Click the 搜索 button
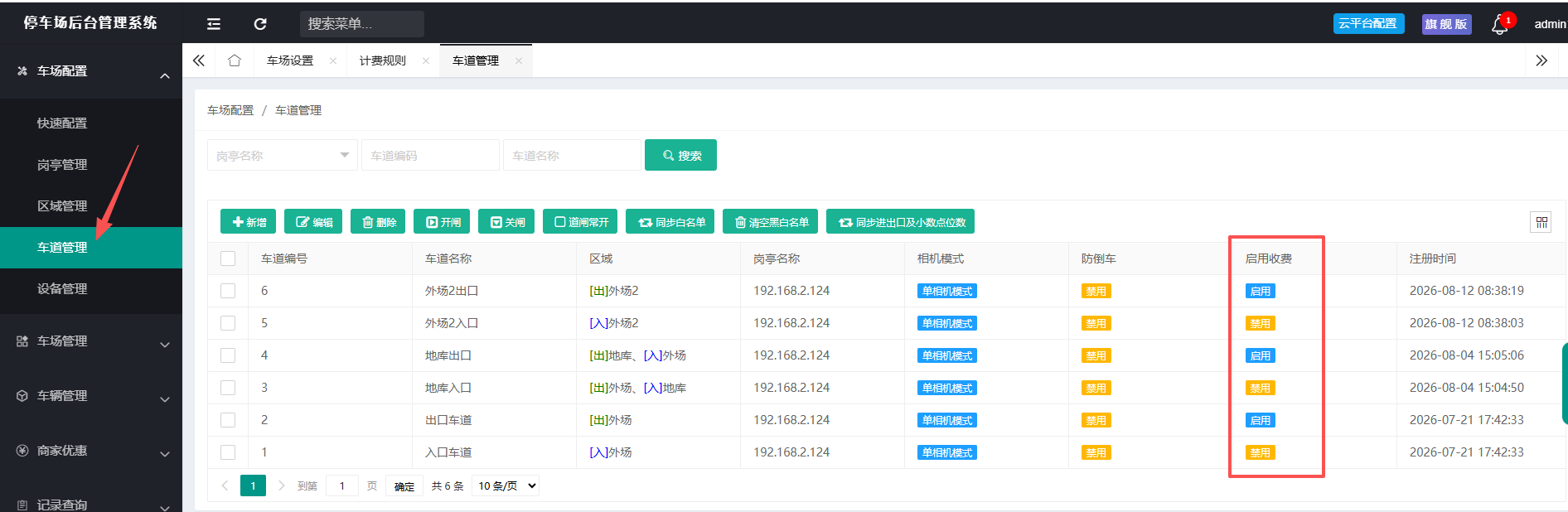Screen dimensions: 1568x512 pos(680,155)
